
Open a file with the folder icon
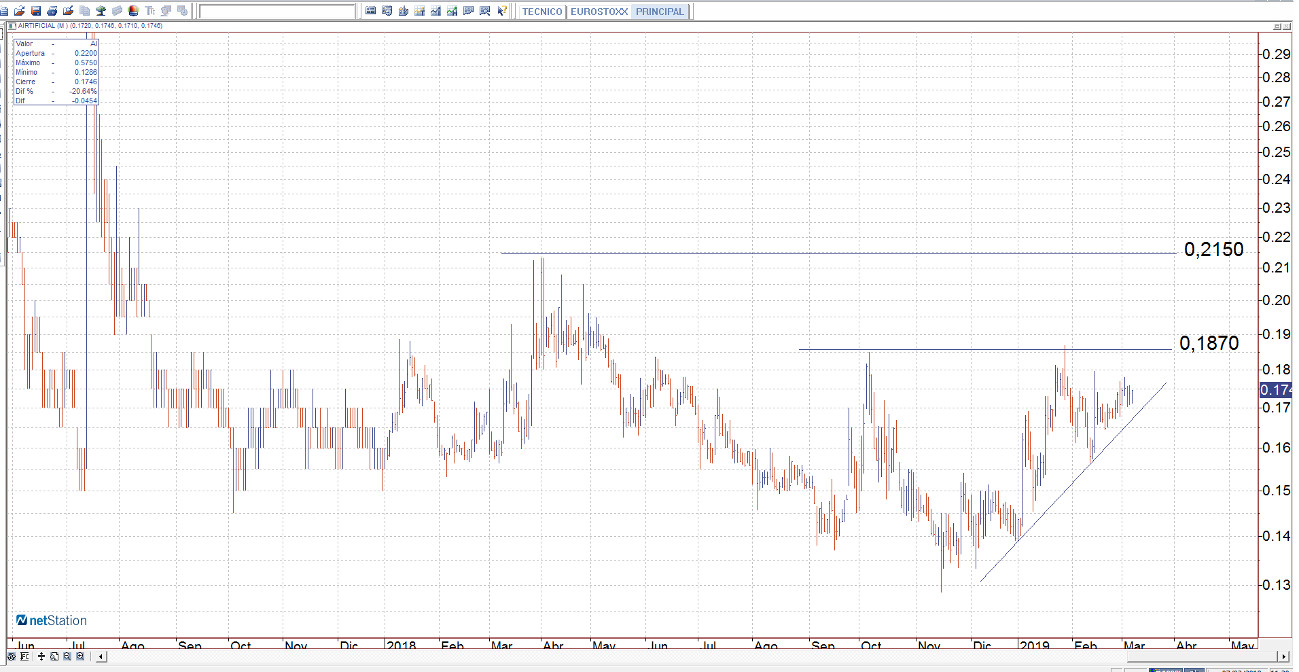click(x=19, y=11)
